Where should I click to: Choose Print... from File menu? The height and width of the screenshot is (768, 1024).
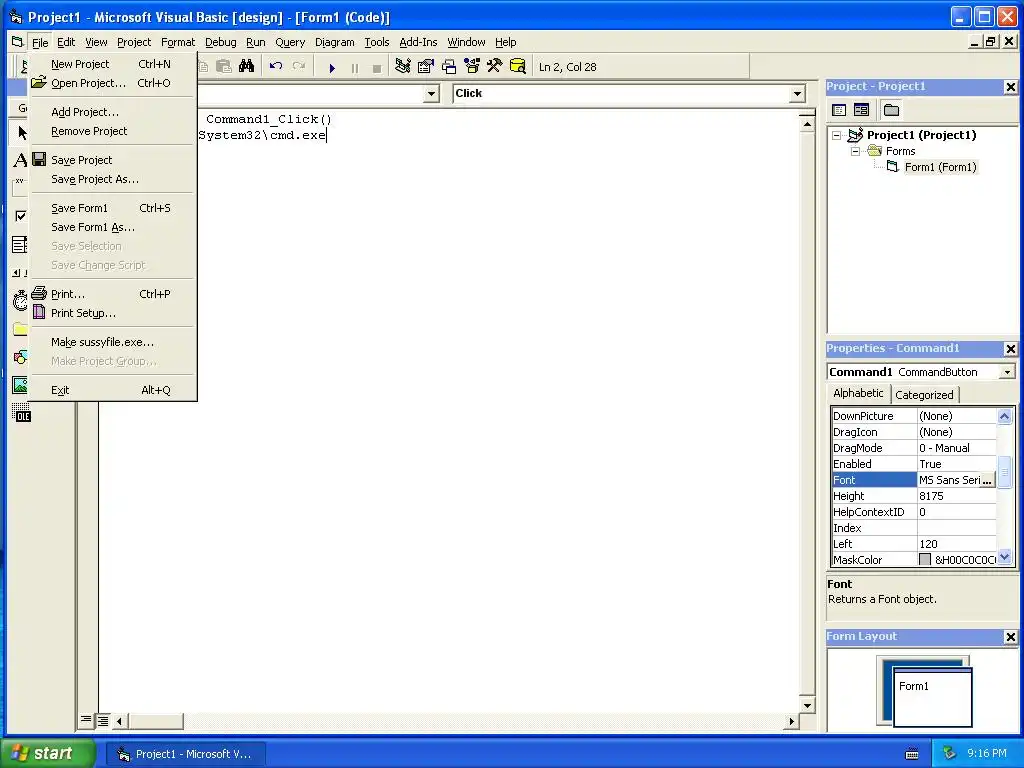[x=112, y=294]
